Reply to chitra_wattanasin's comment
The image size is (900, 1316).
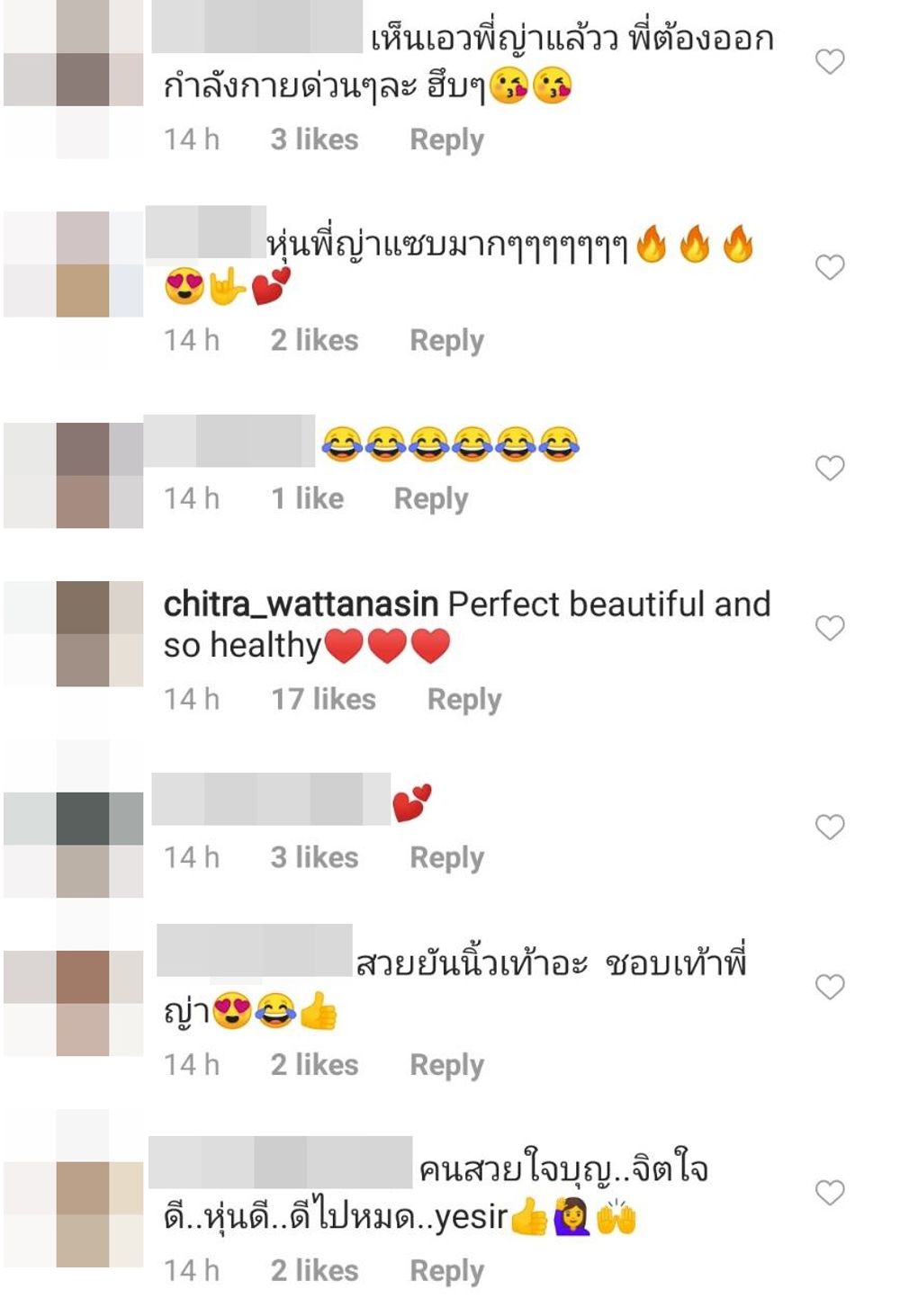463,699
